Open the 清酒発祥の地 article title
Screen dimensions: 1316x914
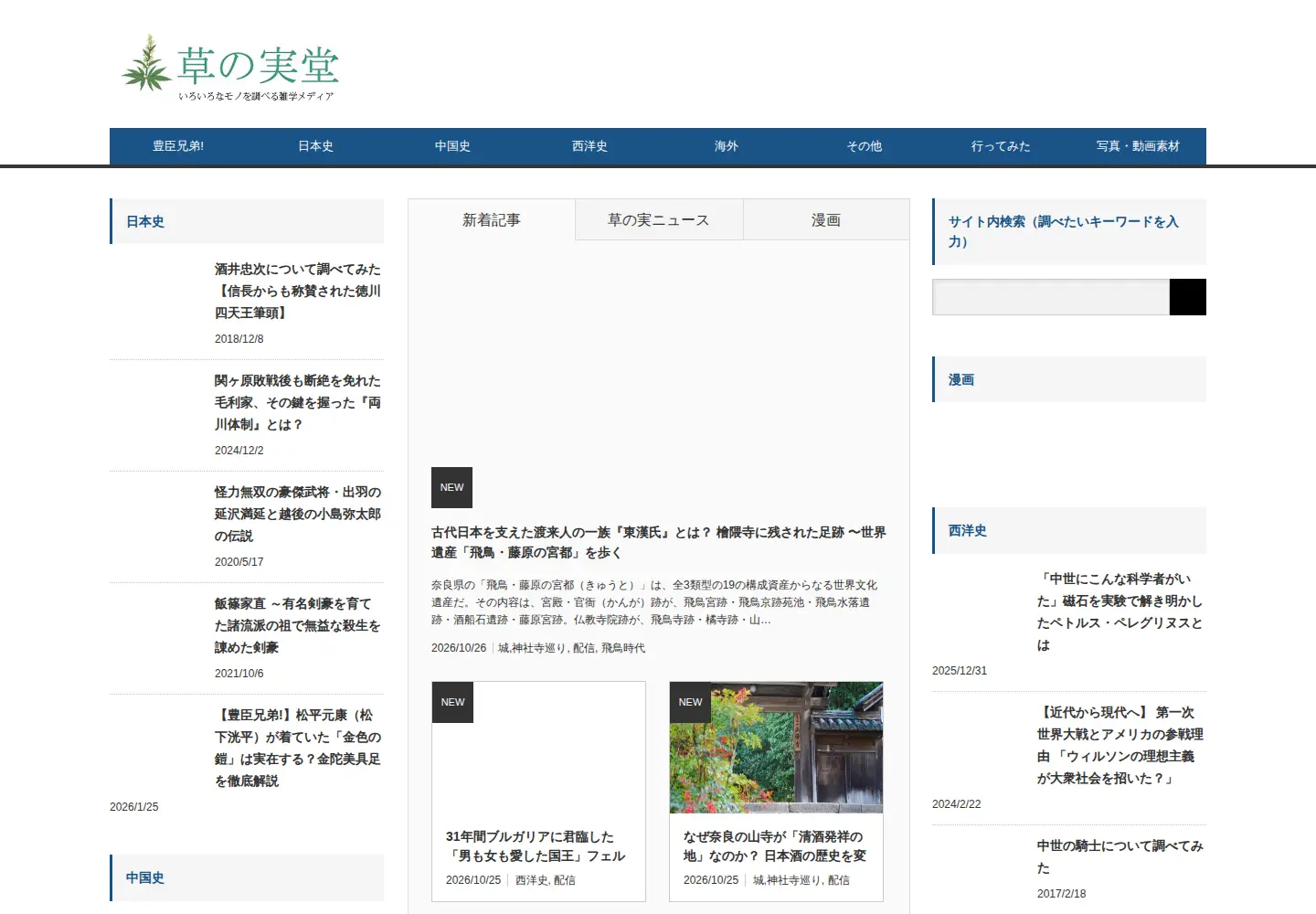775,846
